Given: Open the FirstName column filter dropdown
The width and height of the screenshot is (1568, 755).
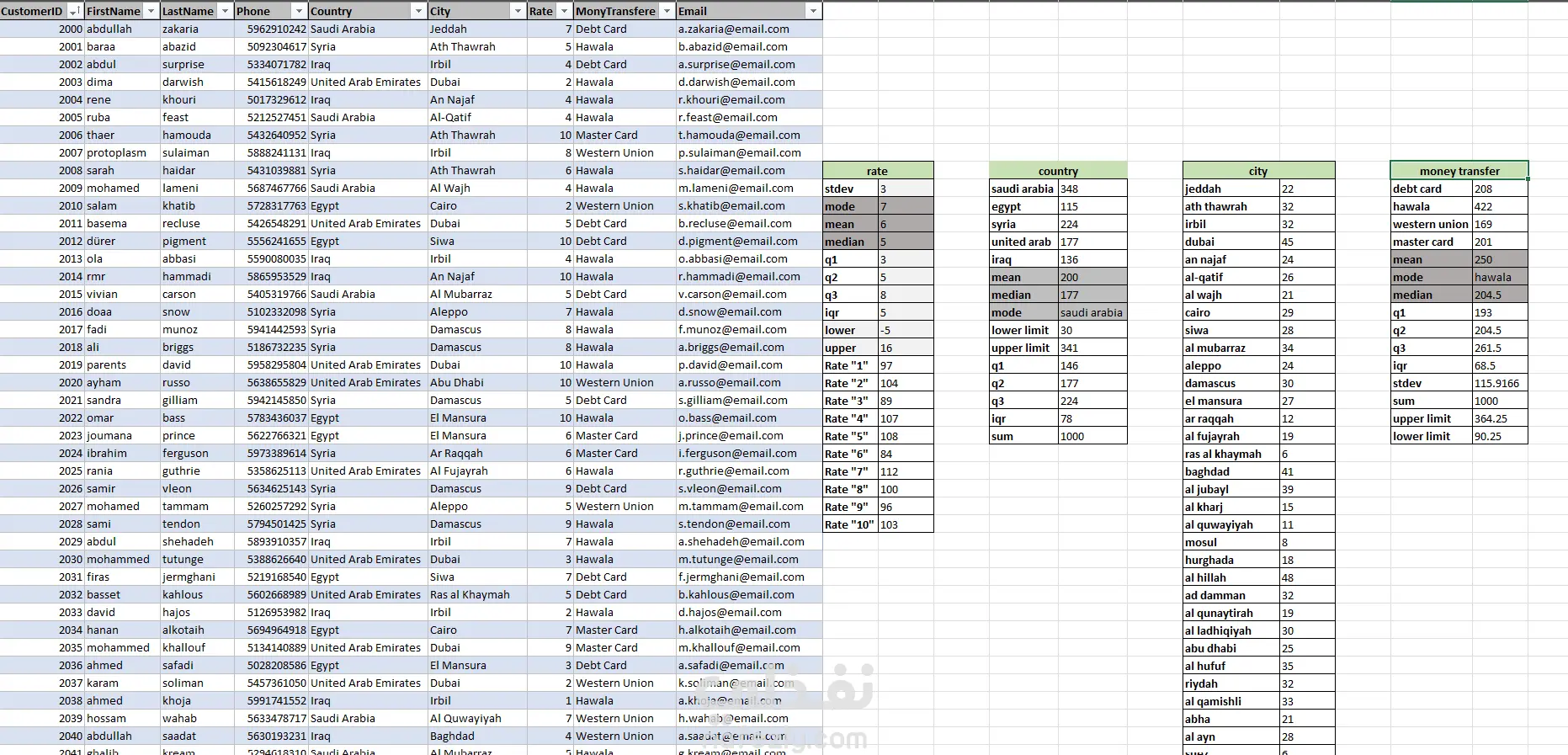Looking at the screenshot, I should [151, 11].
